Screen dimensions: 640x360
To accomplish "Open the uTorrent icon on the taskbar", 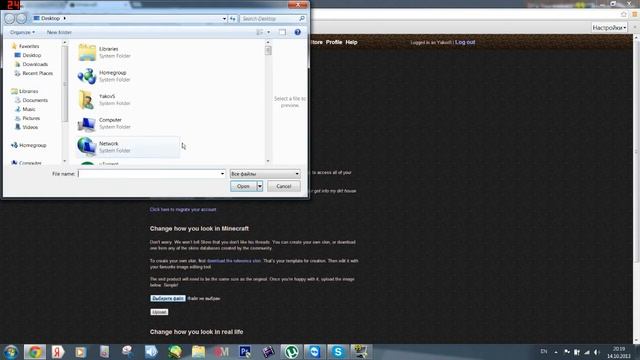I will (x=291, y=352).
